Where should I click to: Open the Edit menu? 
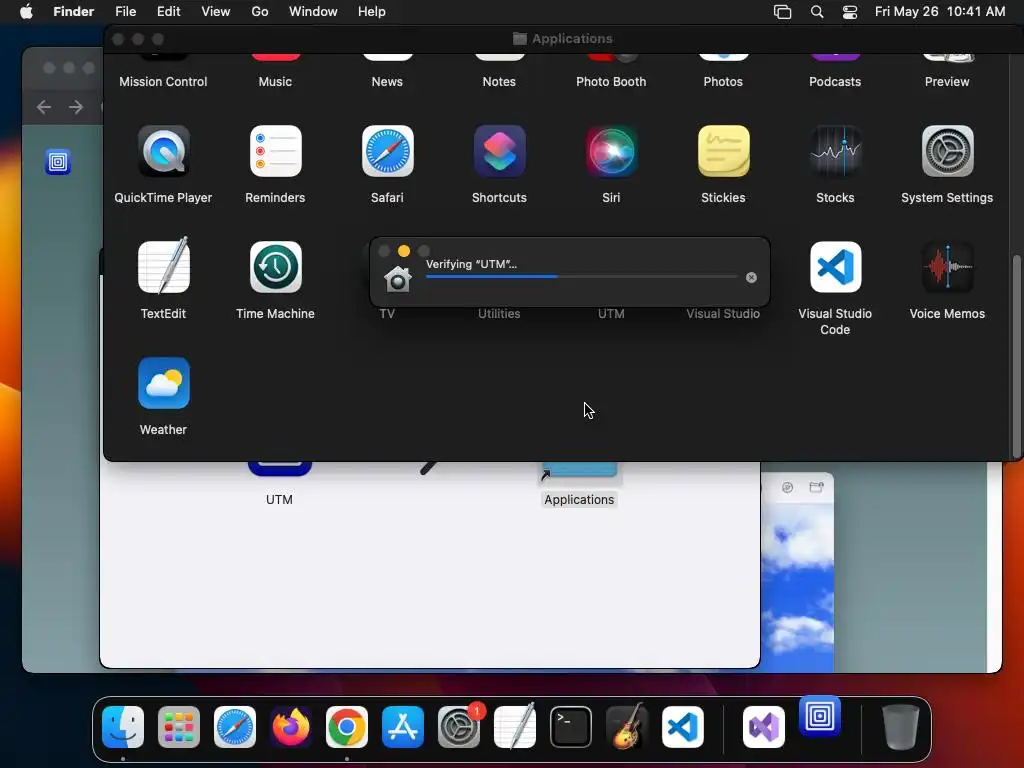[168, 12]
